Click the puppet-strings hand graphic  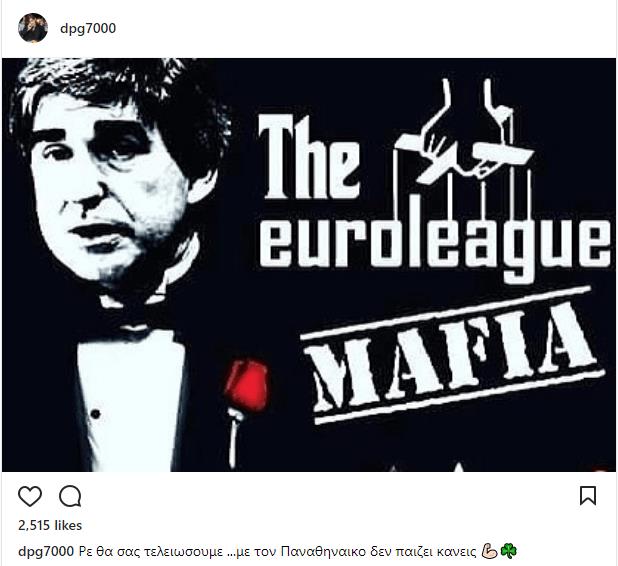463,136
